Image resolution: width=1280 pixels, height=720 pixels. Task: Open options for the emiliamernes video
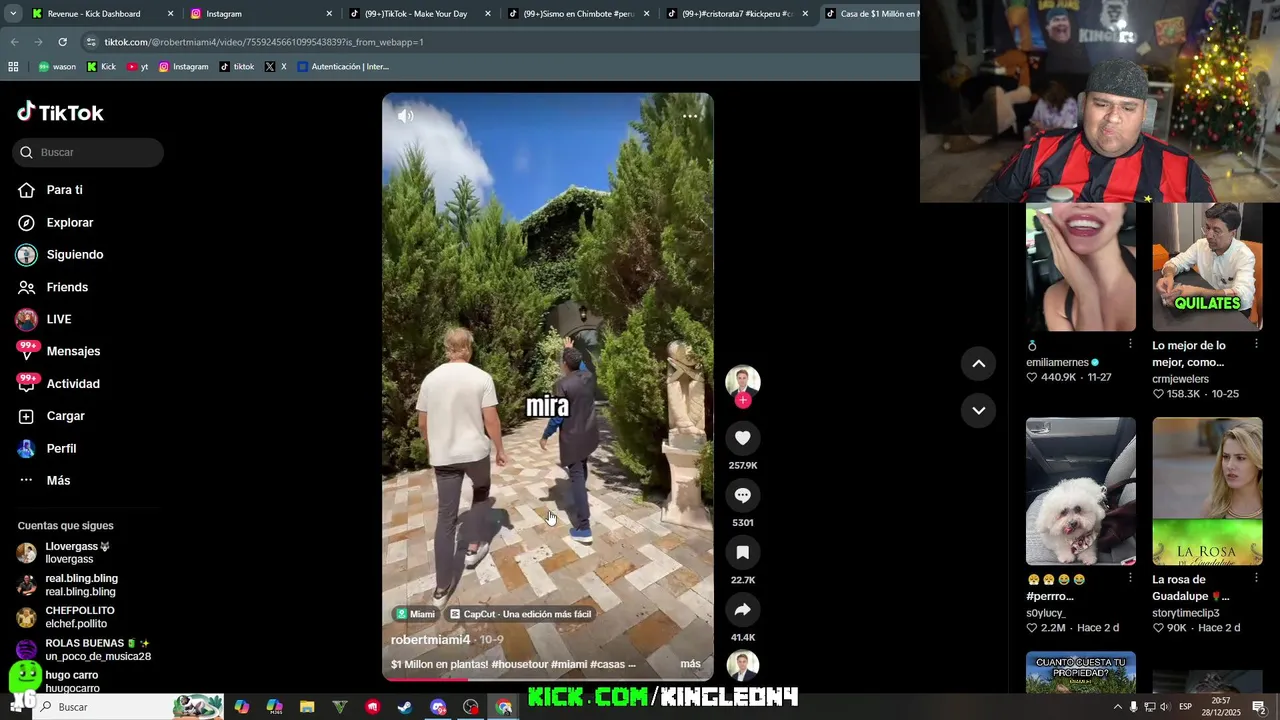coord(1130,344)
